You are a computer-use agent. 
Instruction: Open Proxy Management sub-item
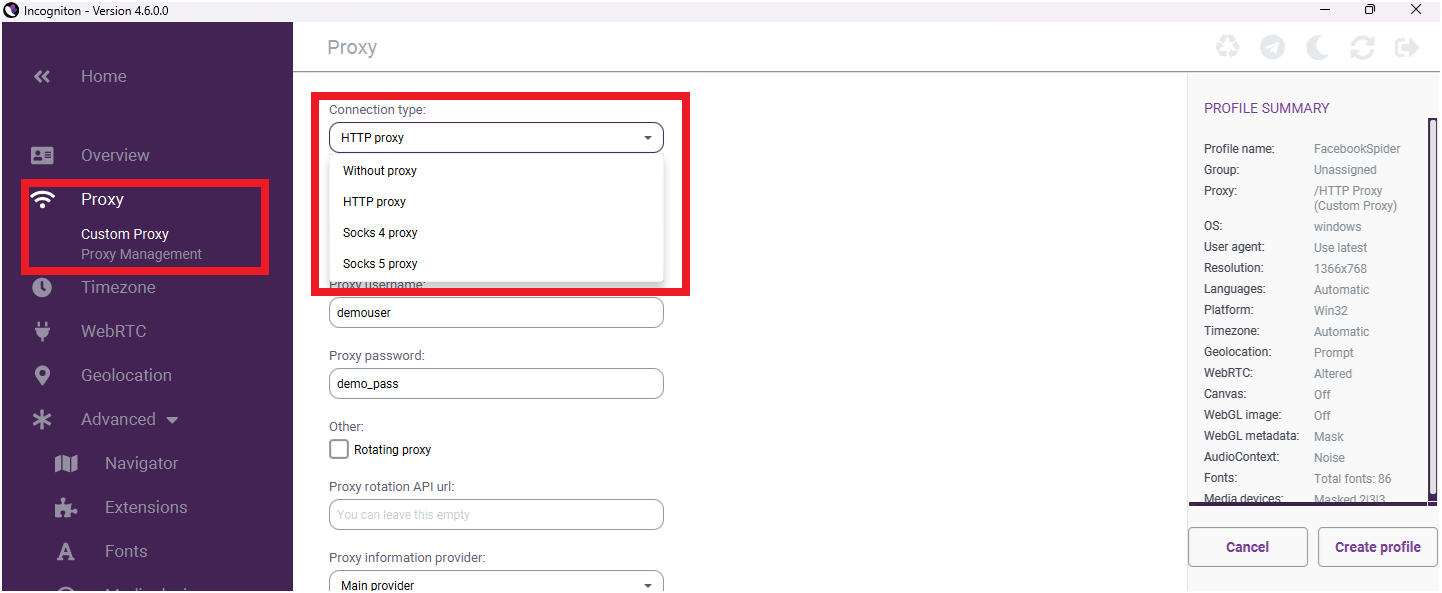[x=141, y=254]
